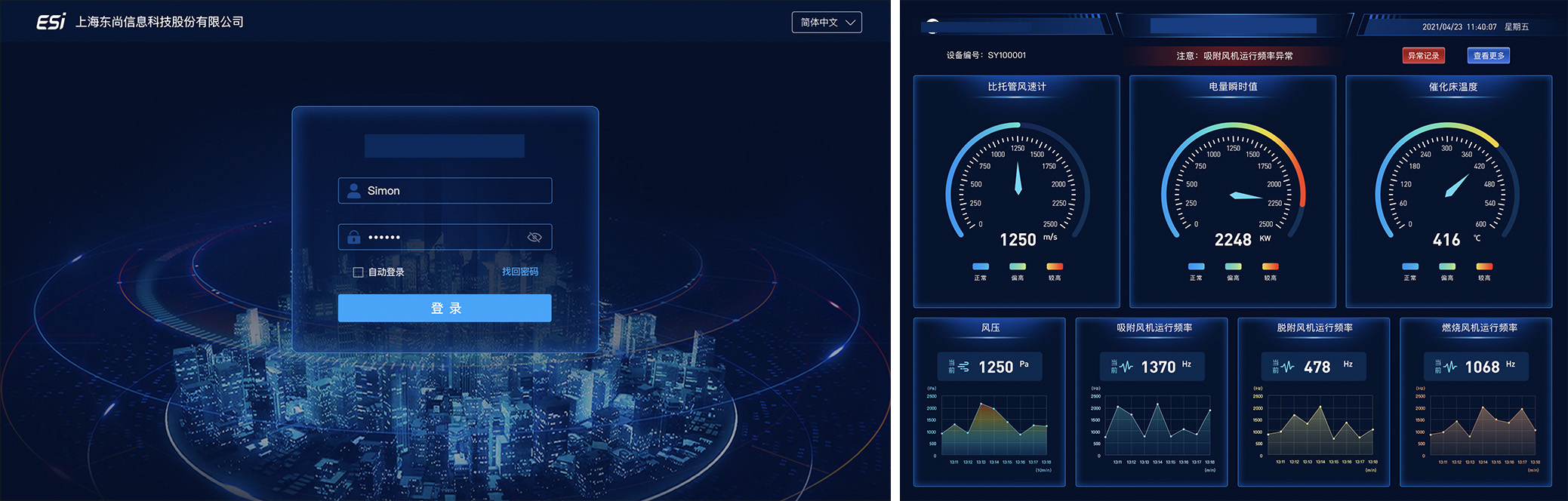1568x501 pixels.
Task: Click the 偏高 swatch under 比托管风速计 gauge
Action: pyautogui.click(x=1018, y=266)
